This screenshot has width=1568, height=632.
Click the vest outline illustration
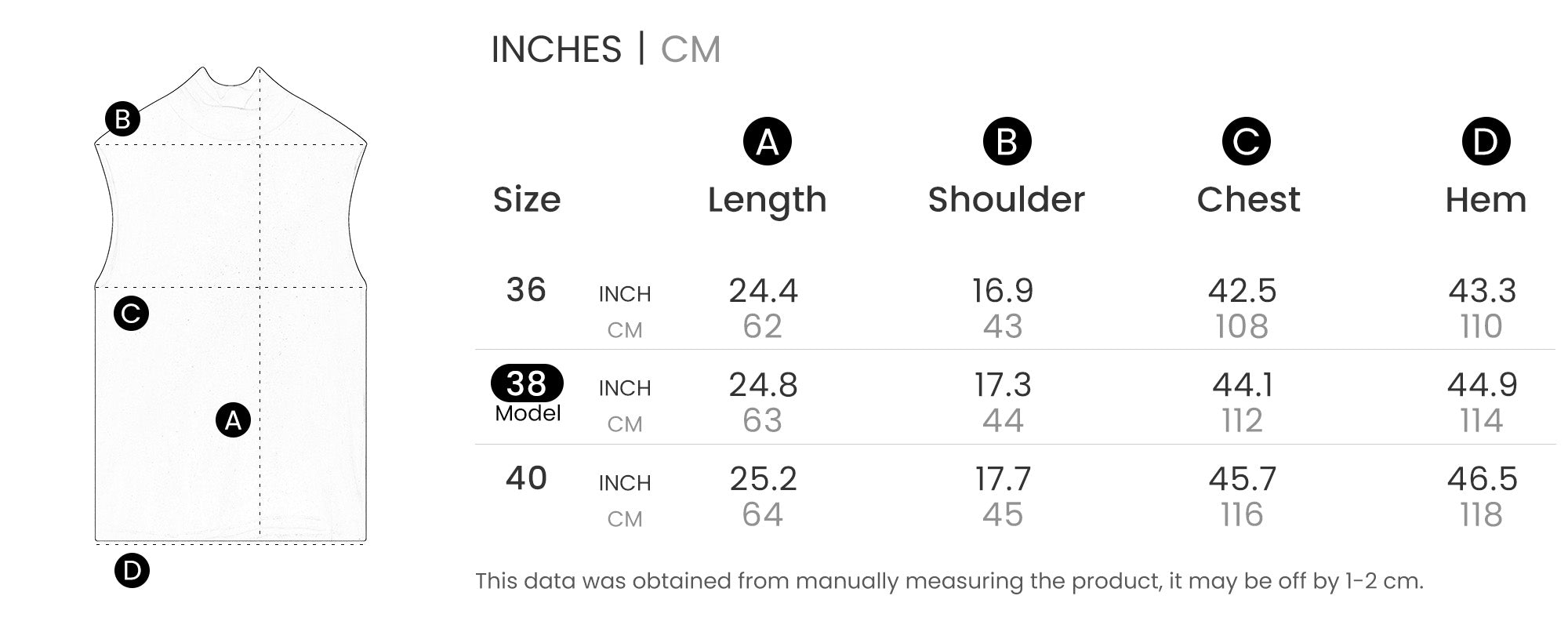230,304
